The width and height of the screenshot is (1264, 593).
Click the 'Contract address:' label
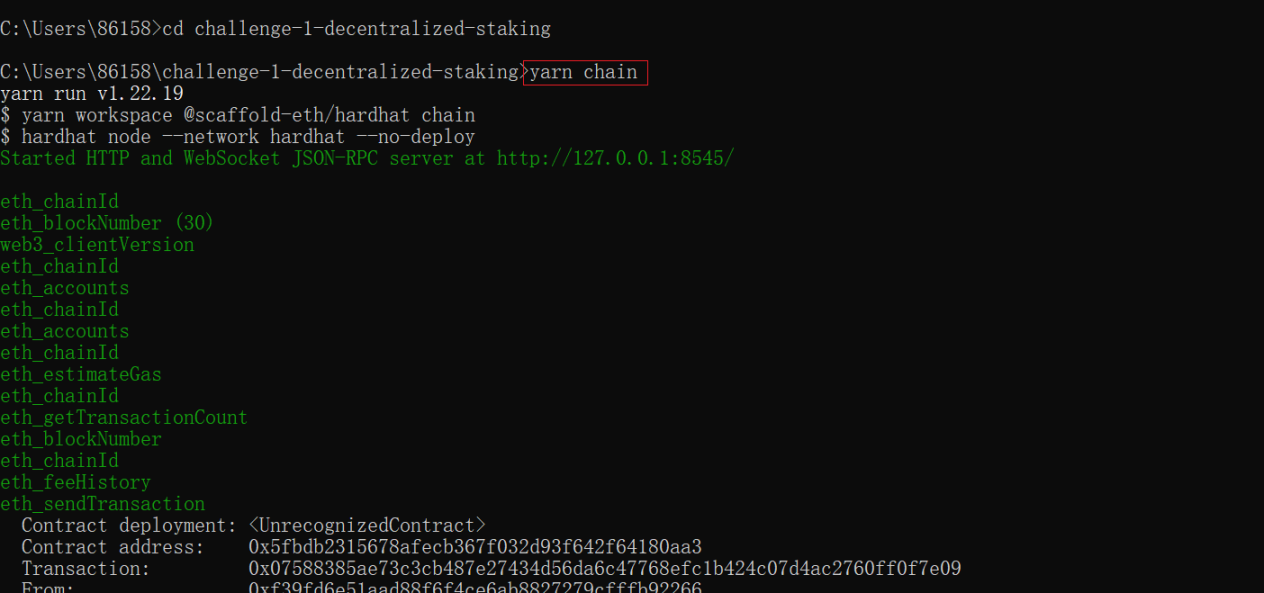click(113, 547)
